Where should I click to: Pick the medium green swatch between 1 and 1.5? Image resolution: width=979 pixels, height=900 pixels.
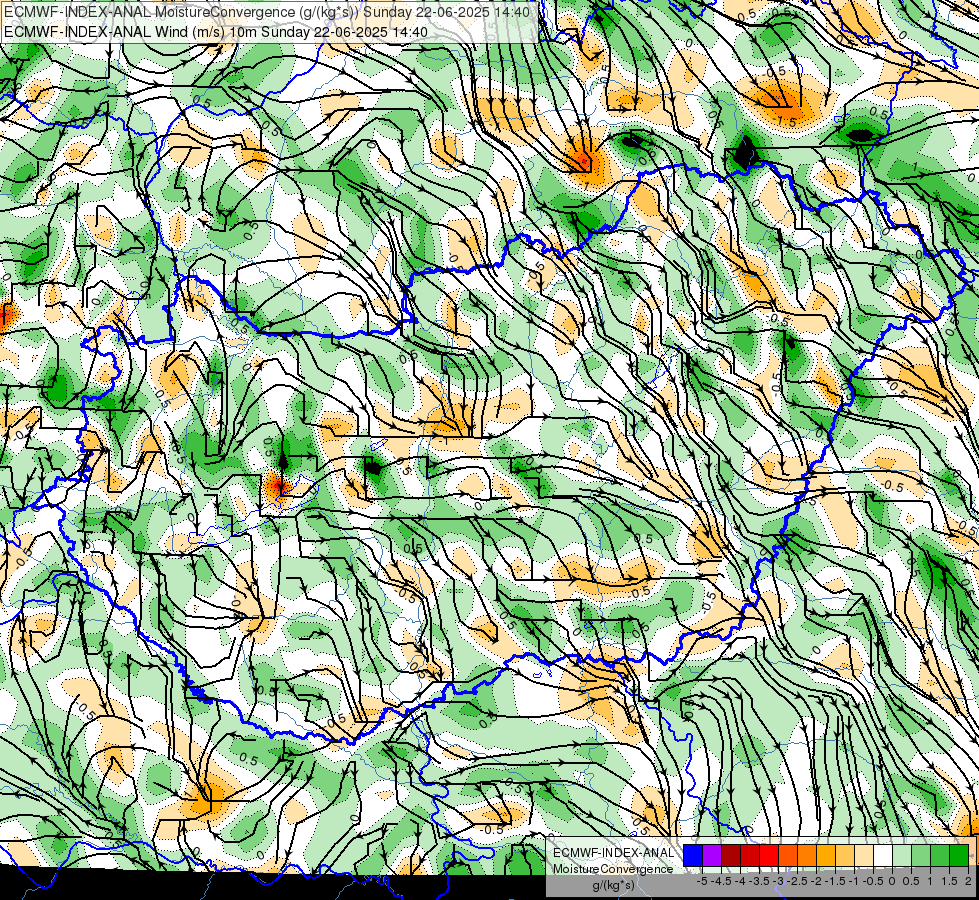point(940,856)
